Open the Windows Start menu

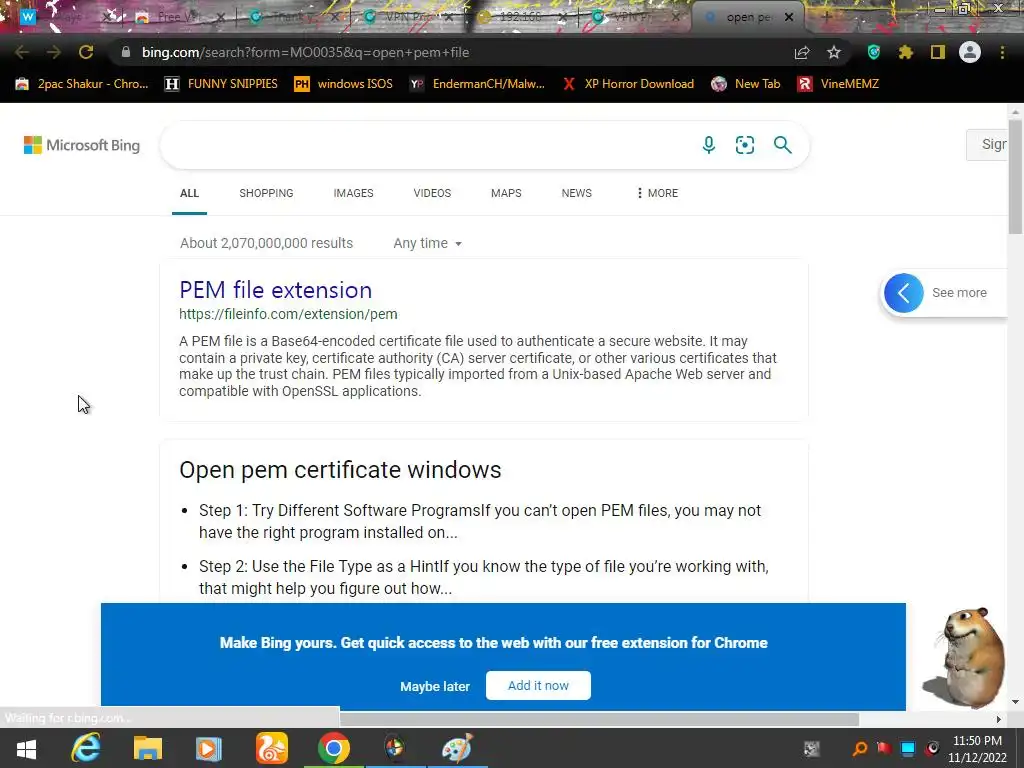click(26, 748)
